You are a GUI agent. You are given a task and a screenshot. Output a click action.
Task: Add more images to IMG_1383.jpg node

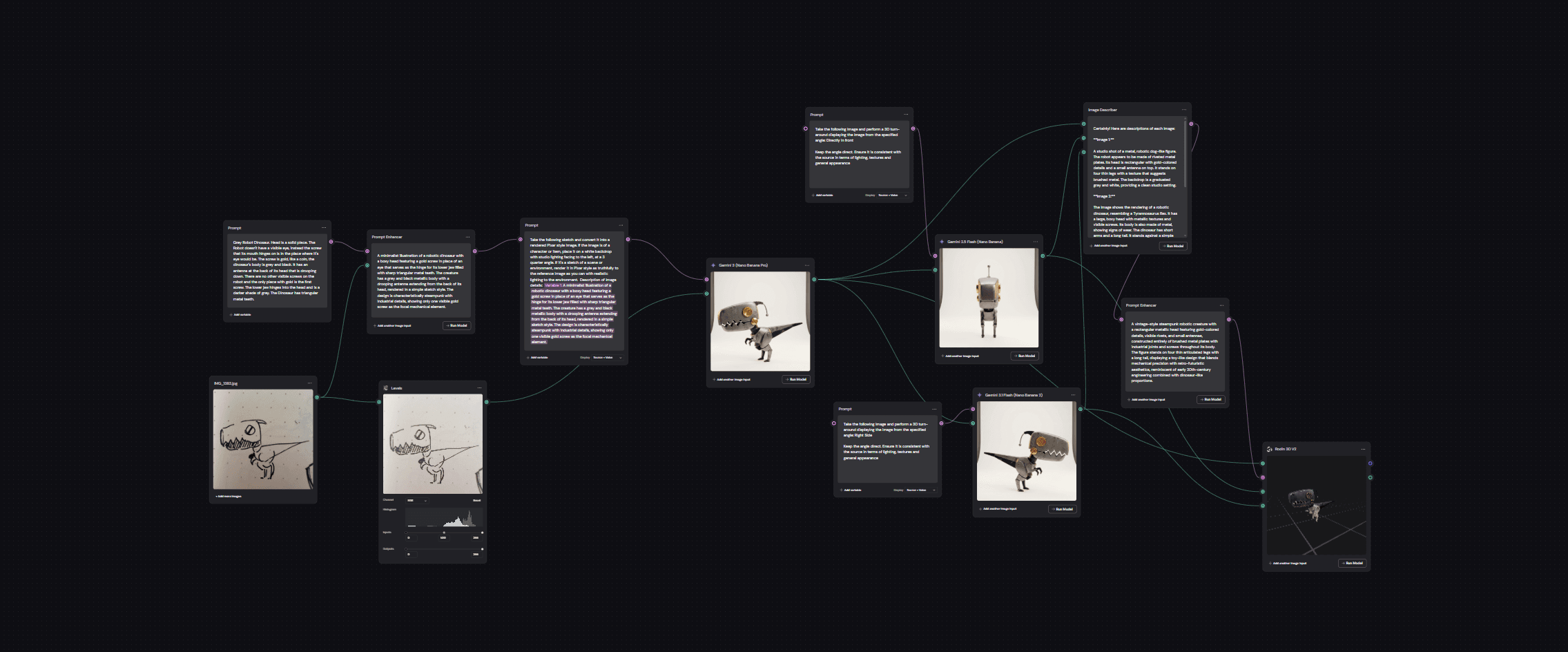point(229,496)
